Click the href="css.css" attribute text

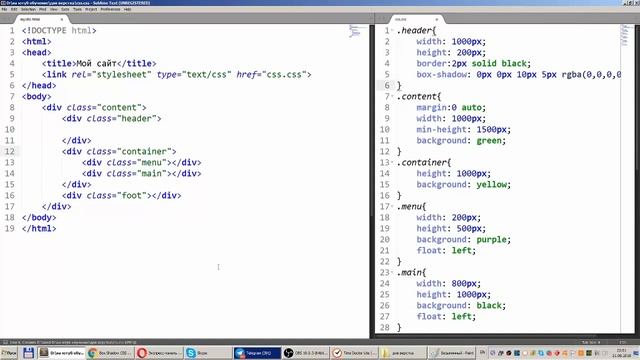[x=272, y=75]
